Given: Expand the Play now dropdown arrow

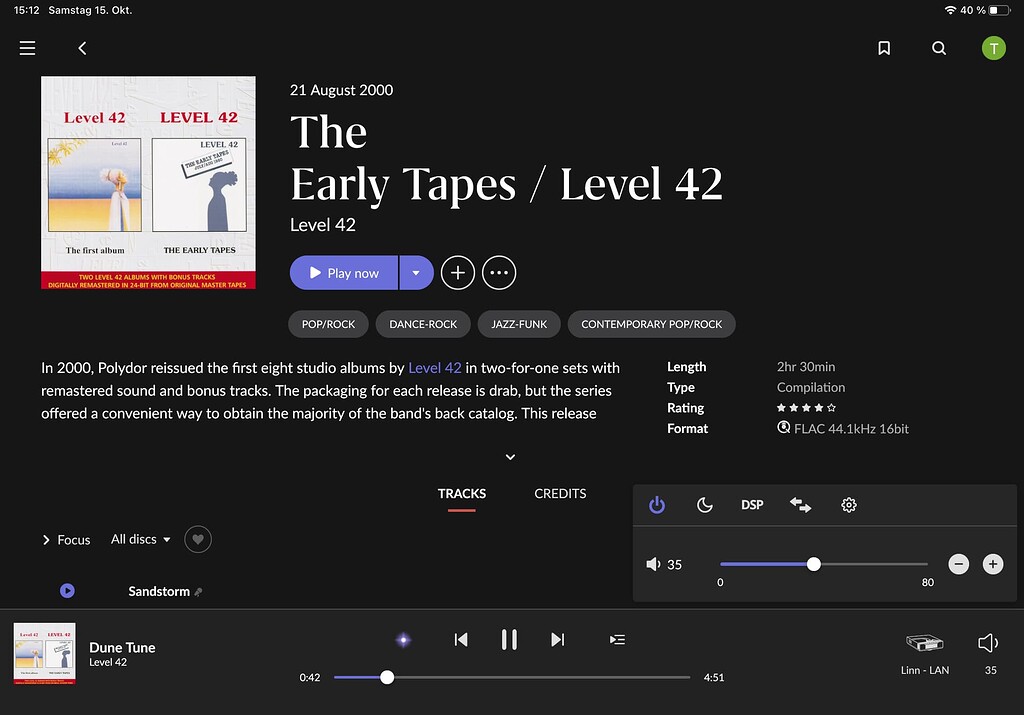Looking at the screenshot, I should 416,273.
